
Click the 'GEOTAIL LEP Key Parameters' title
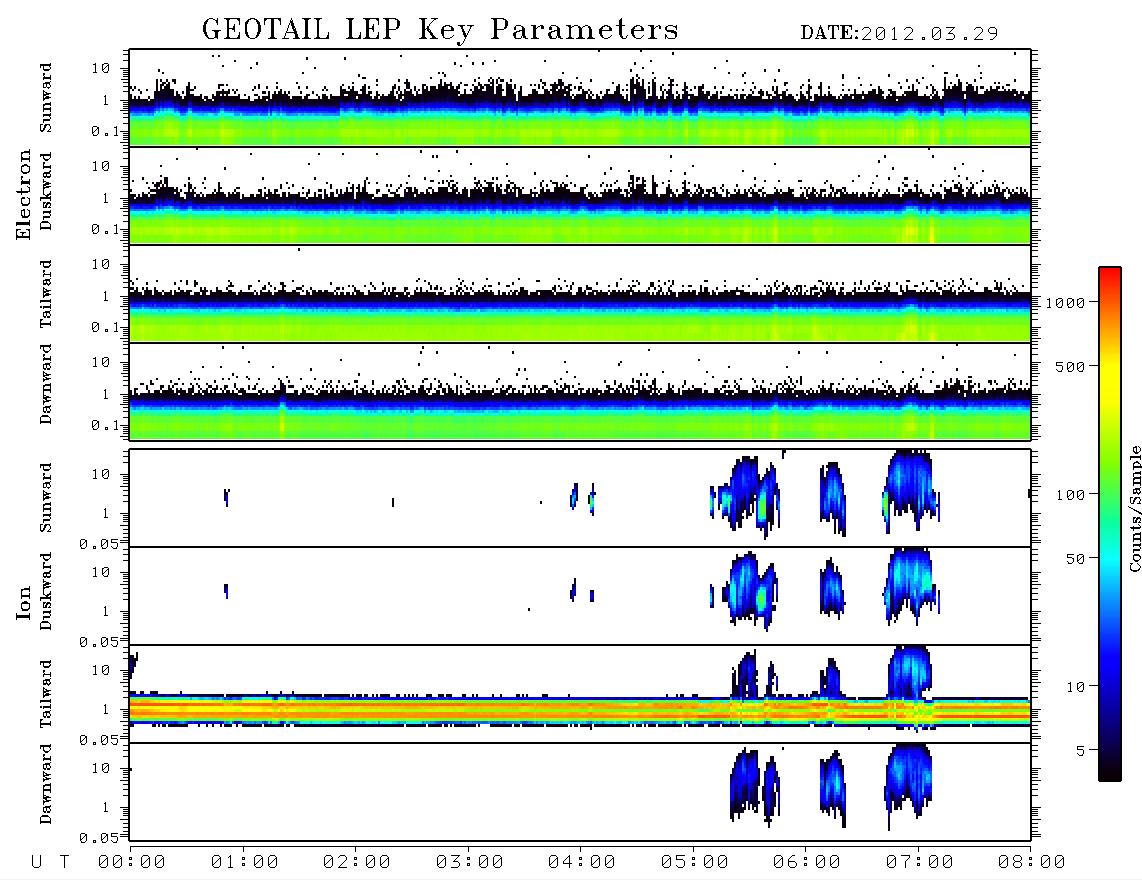pos(440,30)
